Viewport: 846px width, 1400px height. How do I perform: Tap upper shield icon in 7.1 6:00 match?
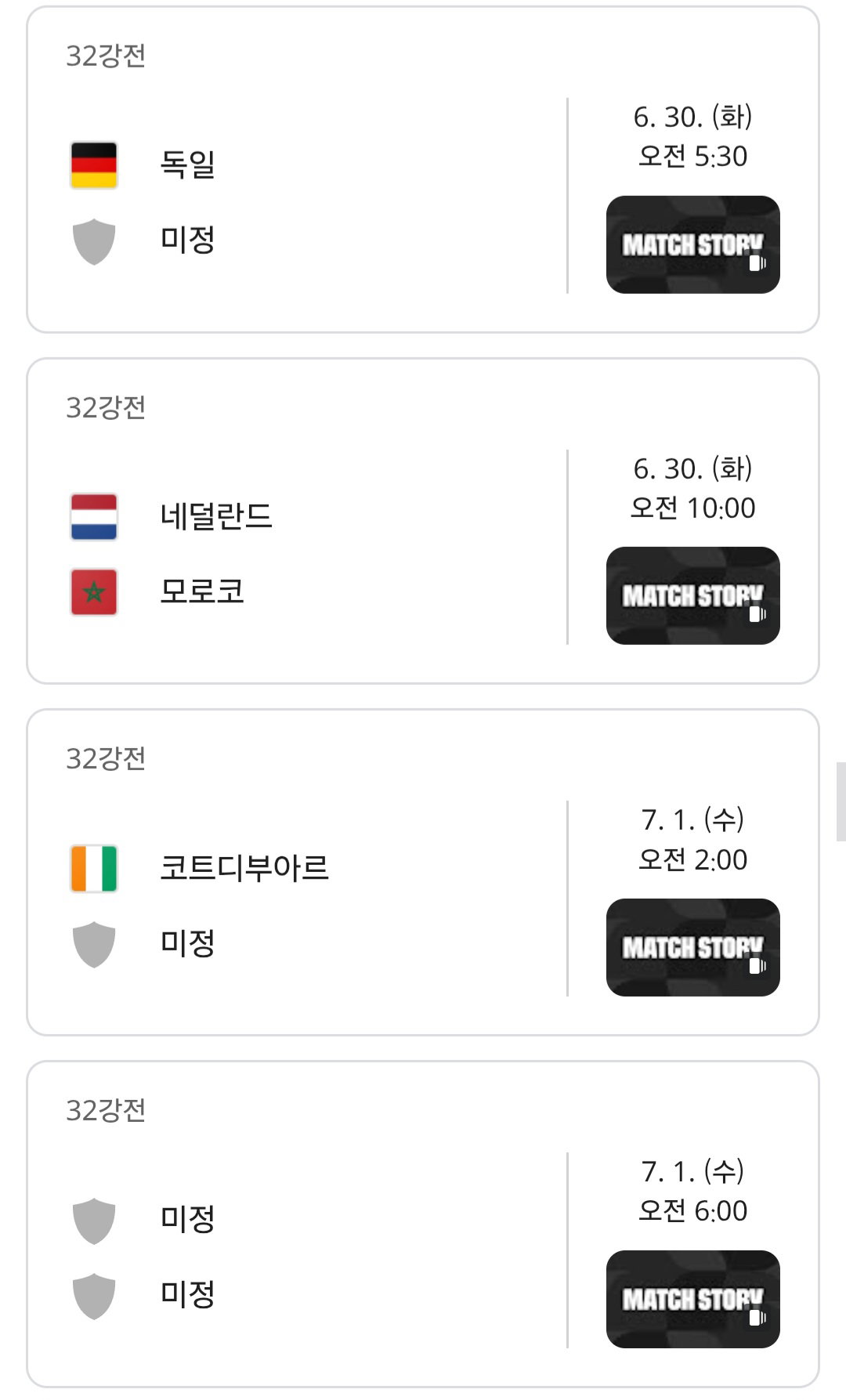click(x=94, y=1221)
